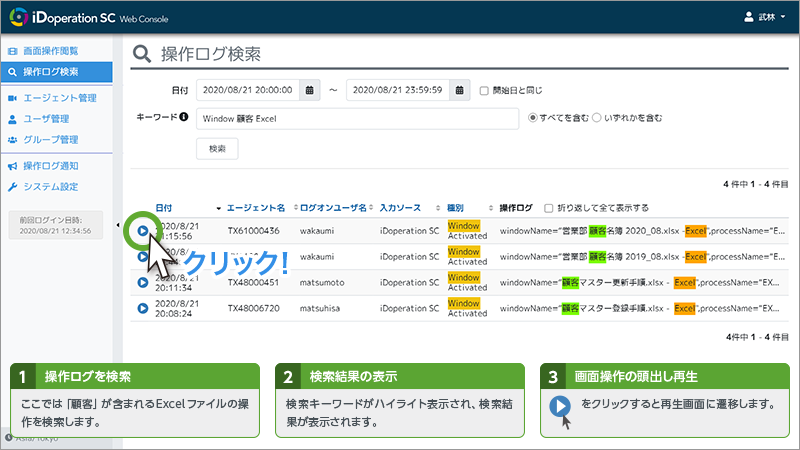Select いずれかを含む radio button
The width and height of the screenshot is (800, 450).
(x=596, y=118)
